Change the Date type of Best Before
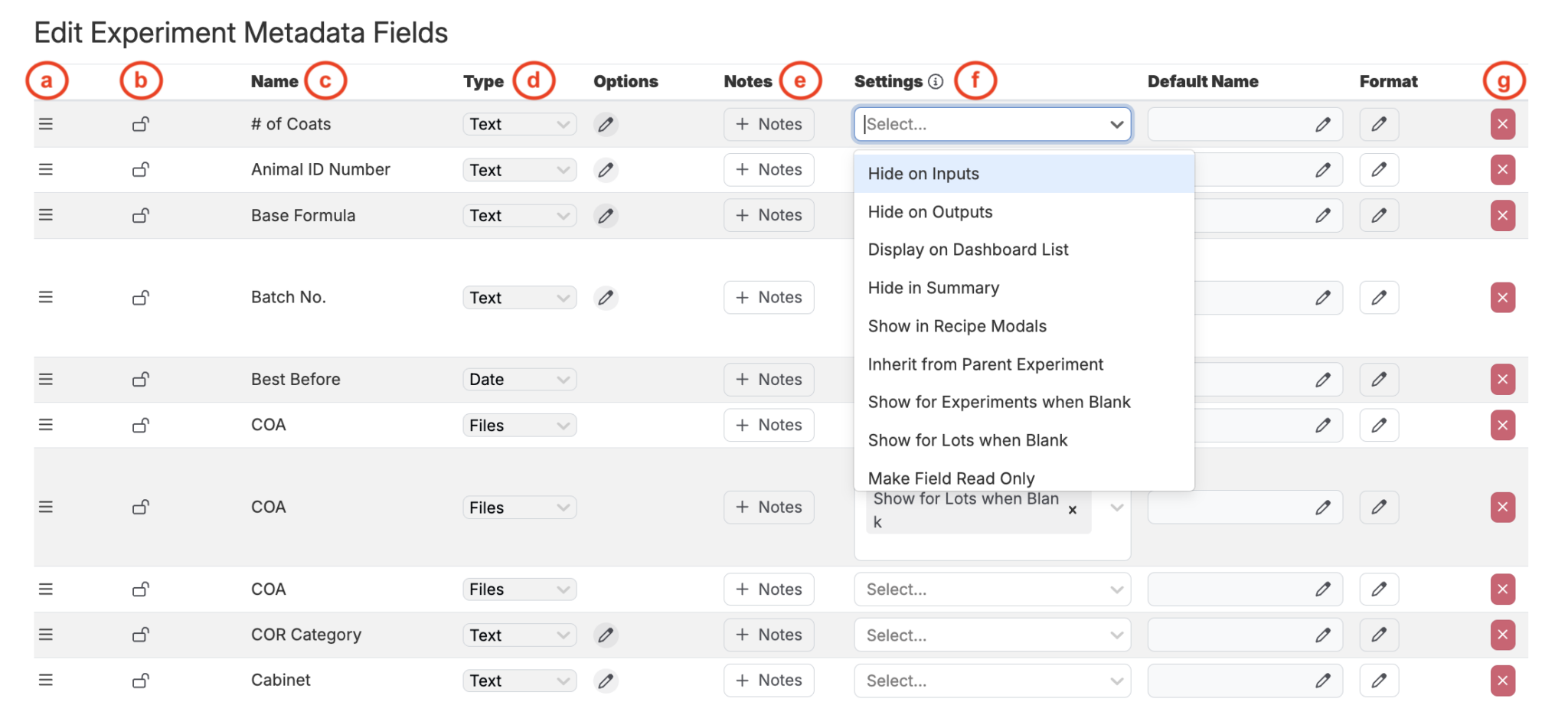 click(x=519, y=380)
